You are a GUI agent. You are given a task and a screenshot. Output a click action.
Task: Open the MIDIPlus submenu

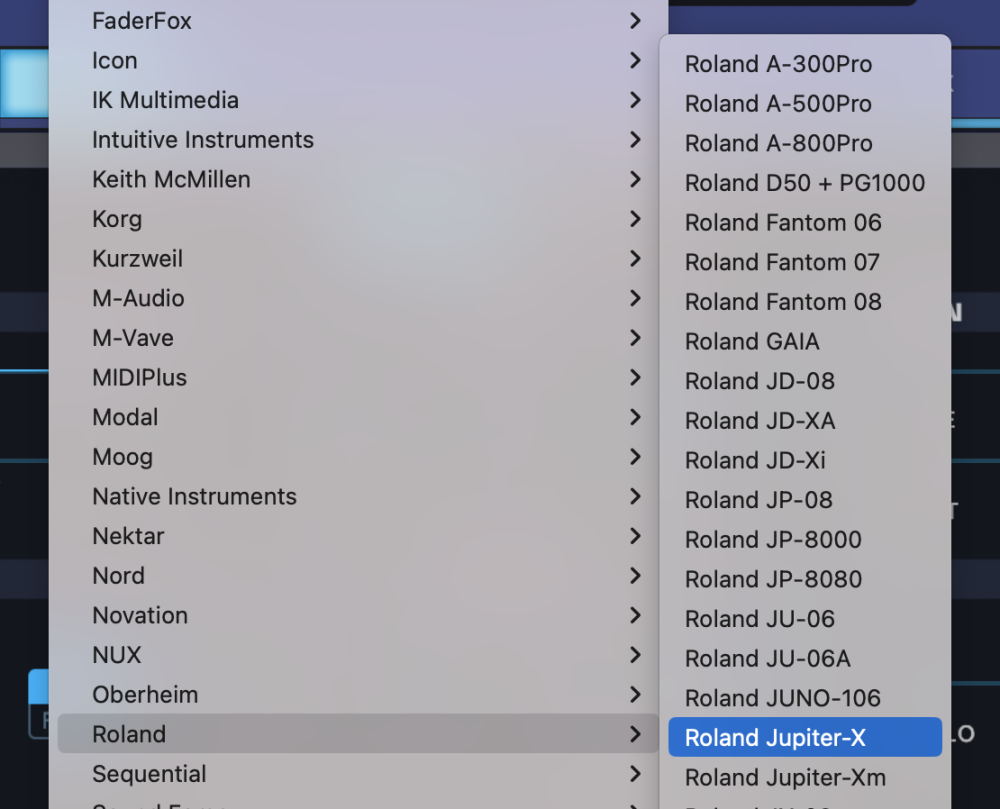[358, 377]
